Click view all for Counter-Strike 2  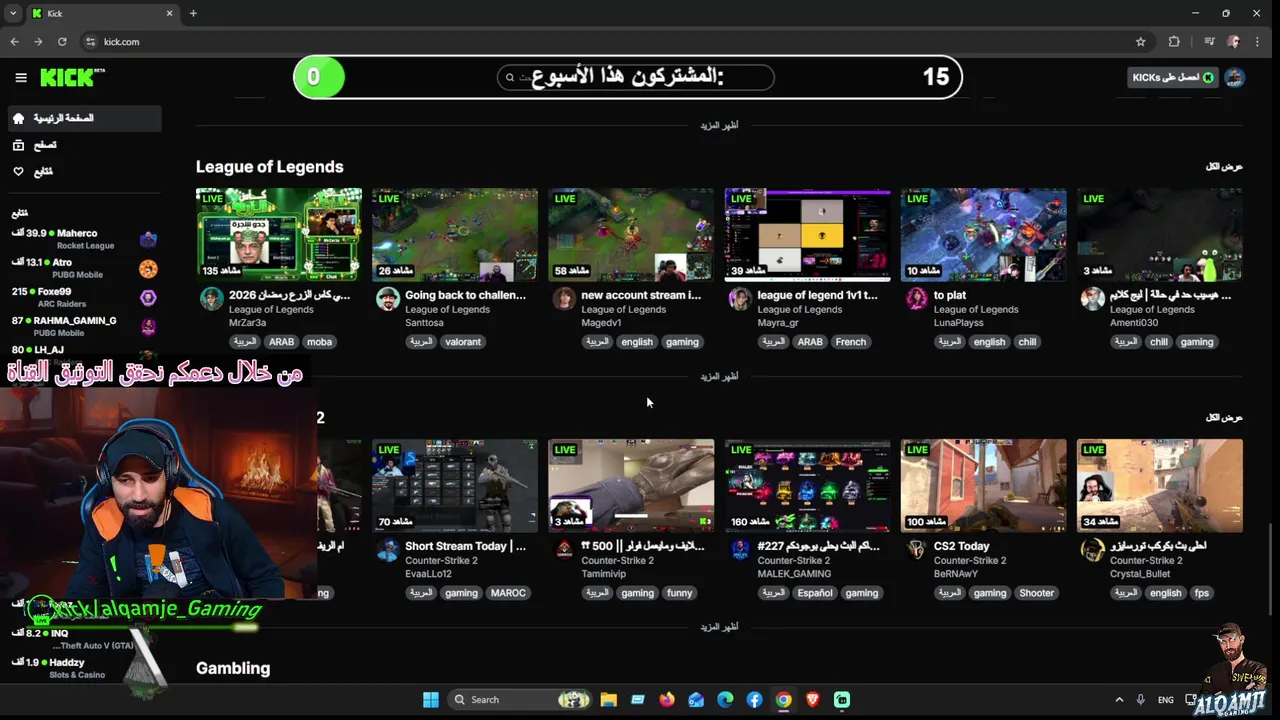point(1224,417)
